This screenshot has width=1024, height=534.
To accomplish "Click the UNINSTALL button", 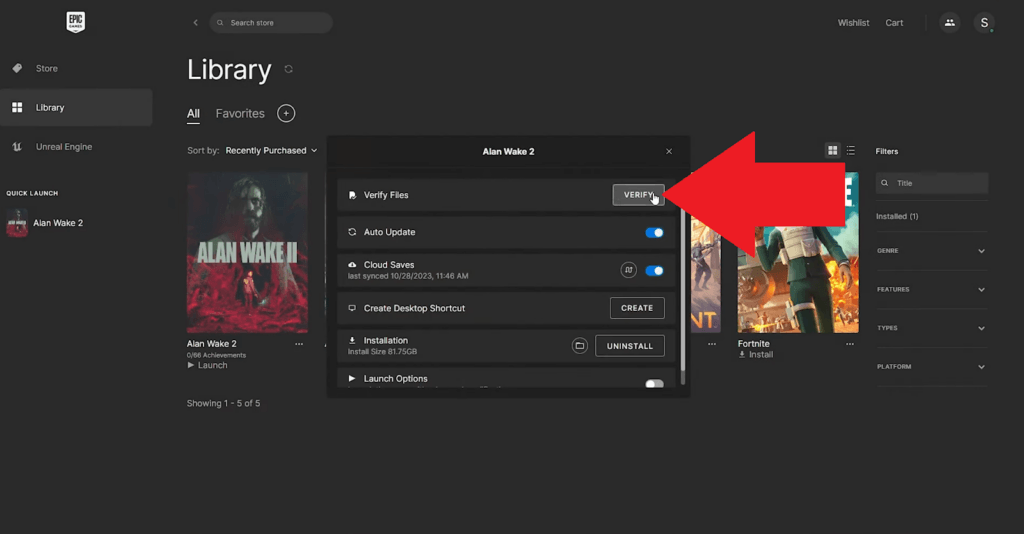I will (630, 346).
